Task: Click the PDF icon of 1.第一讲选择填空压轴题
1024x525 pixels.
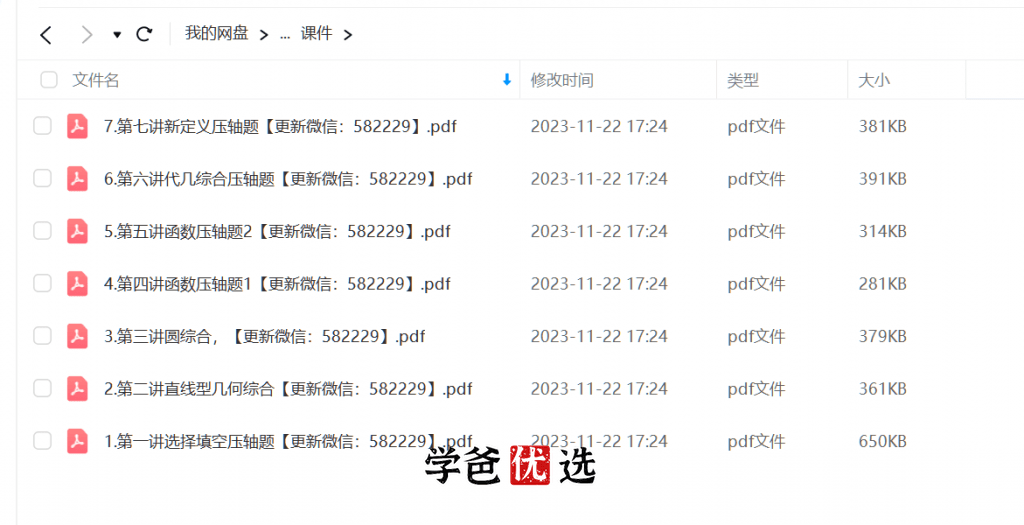Action: point(78,441)
